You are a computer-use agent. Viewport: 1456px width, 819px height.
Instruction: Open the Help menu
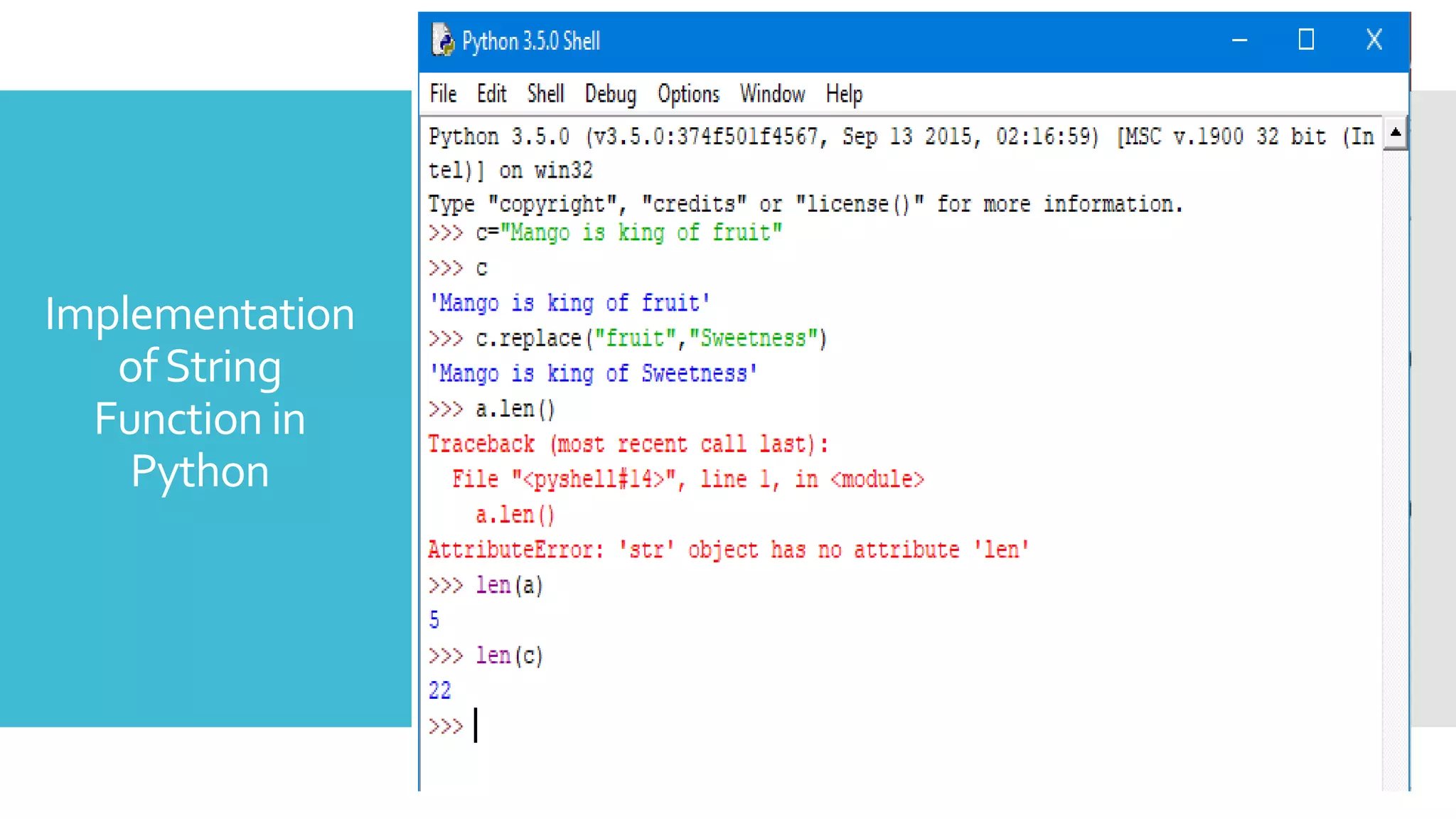844,94
